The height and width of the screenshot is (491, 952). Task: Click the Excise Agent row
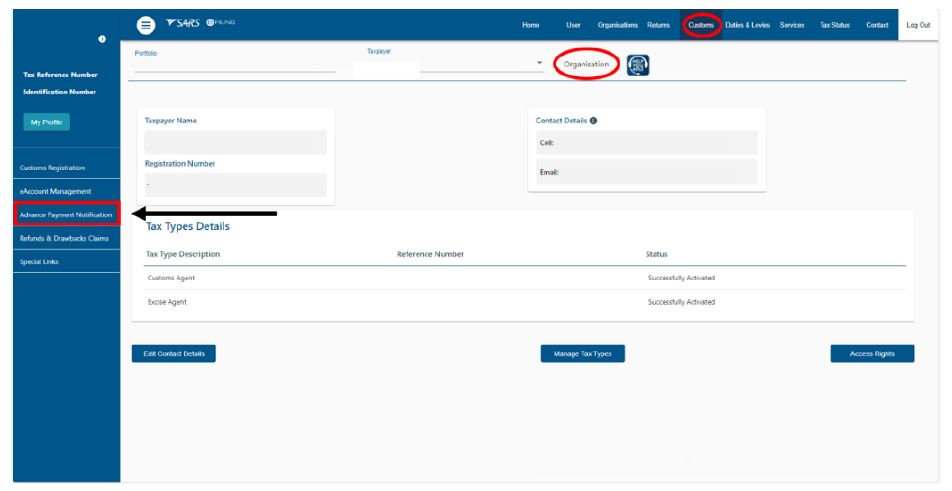[x=525, y=302]
